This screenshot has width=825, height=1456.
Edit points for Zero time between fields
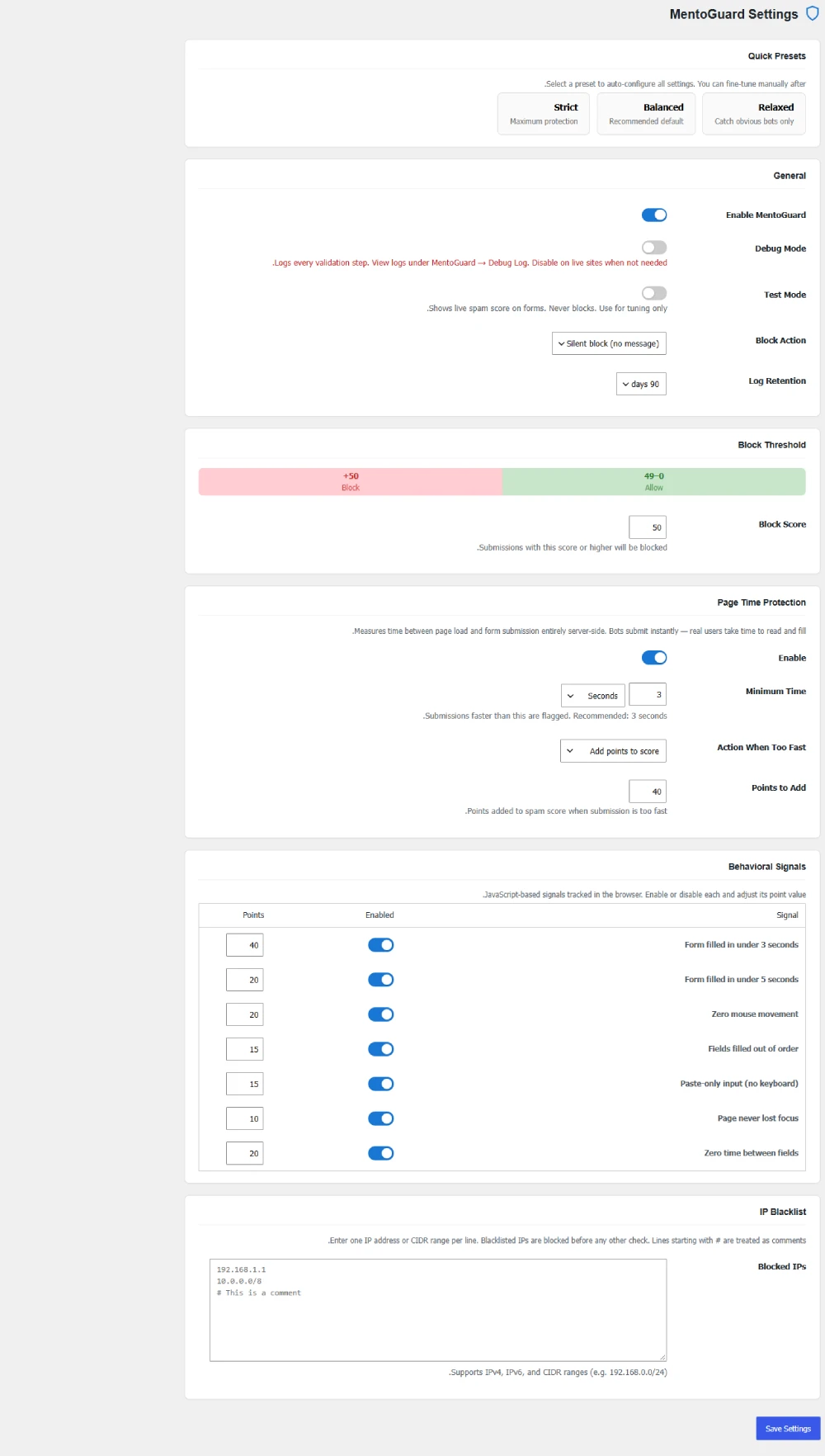(x=245, y=1153)
